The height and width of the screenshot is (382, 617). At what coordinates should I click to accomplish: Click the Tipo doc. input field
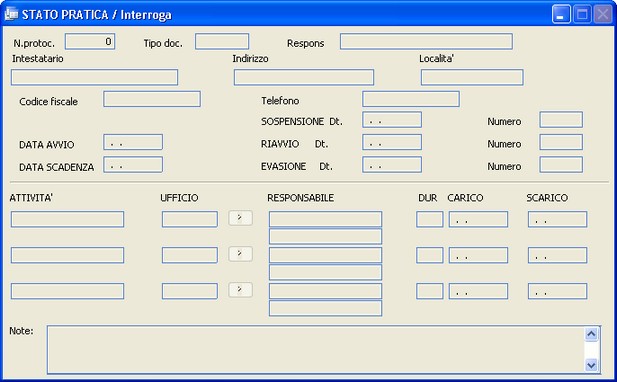click(x=222, y=41)
